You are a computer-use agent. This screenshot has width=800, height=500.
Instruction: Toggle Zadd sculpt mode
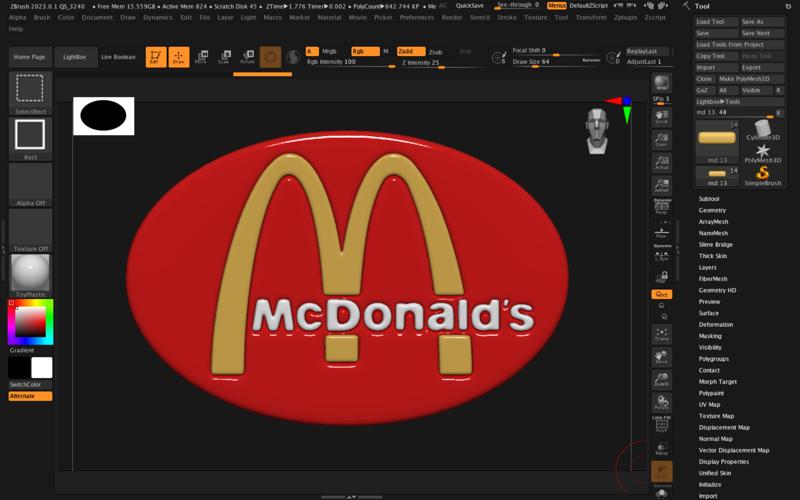(411, 52)
